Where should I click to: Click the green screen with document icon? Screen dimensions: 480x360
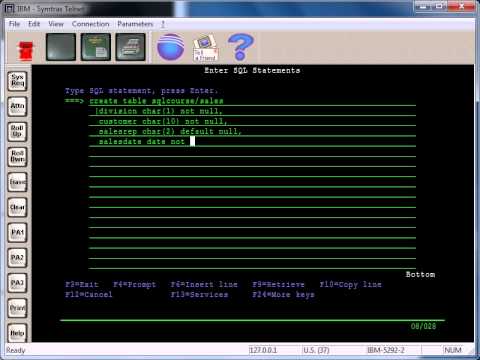96,47
